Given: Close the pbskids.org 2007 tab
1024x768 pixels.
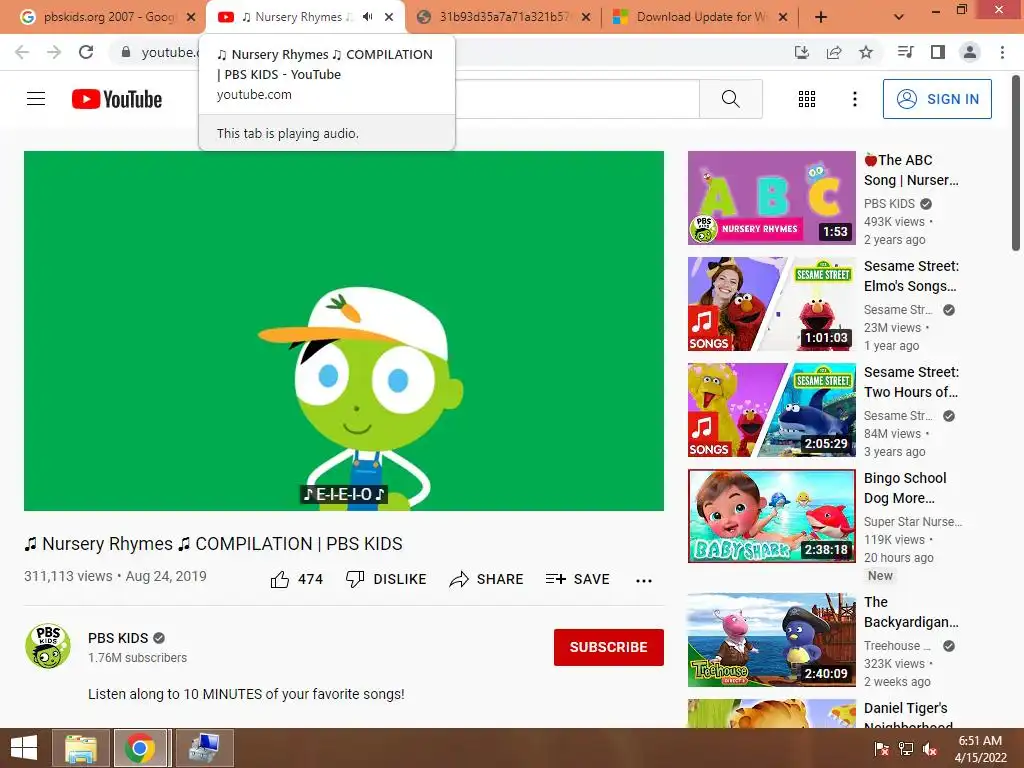Looking at the screenshot, I should tap(191, 17).
